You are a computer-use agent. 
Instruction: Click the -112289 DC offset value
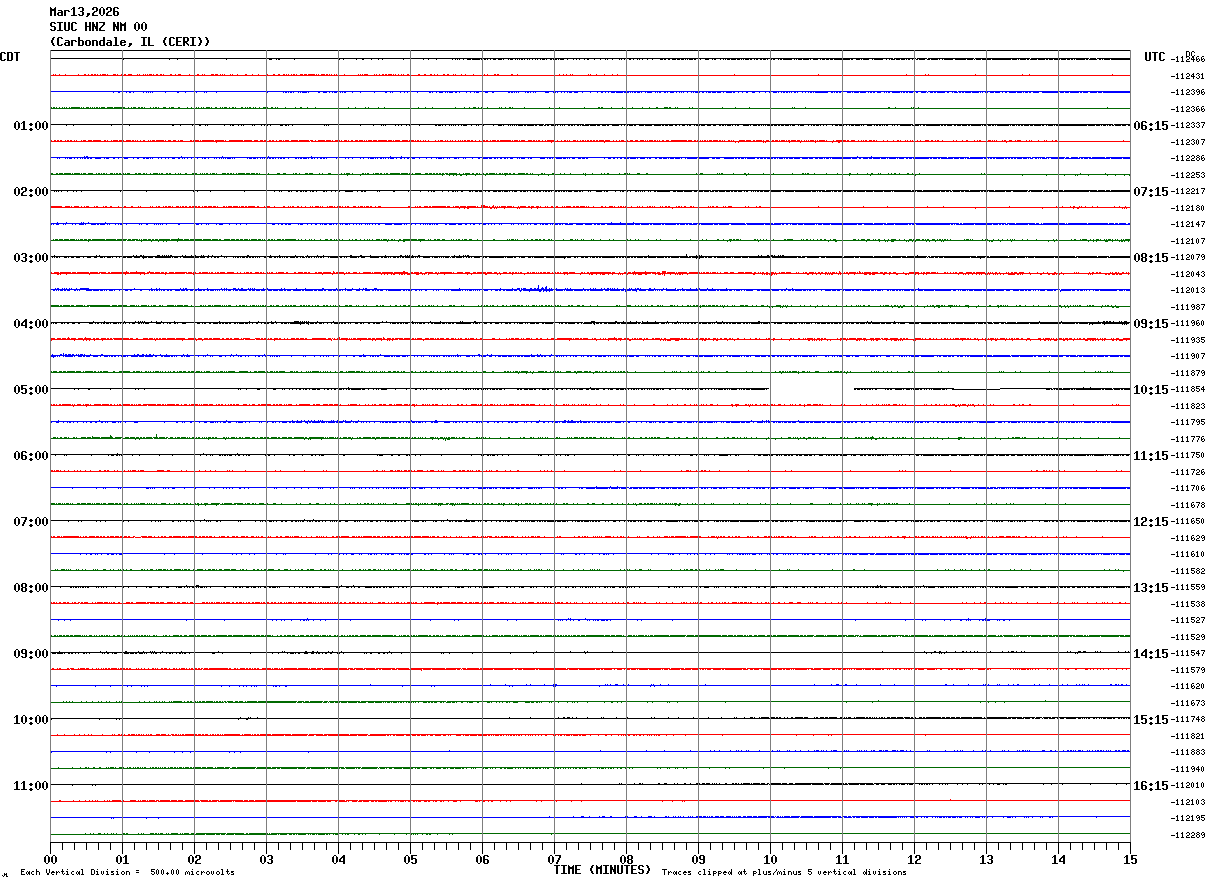tap(1189, 835)
